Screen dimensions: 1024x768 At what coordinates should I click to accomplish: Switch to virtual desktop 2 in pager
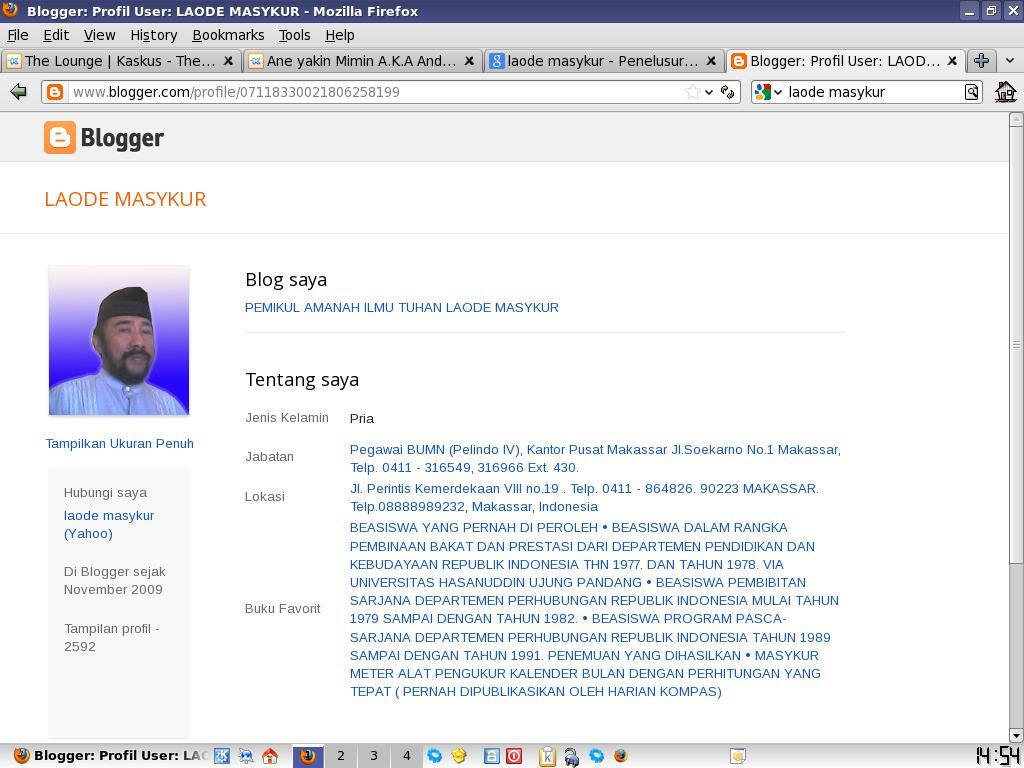pos(340,756)
